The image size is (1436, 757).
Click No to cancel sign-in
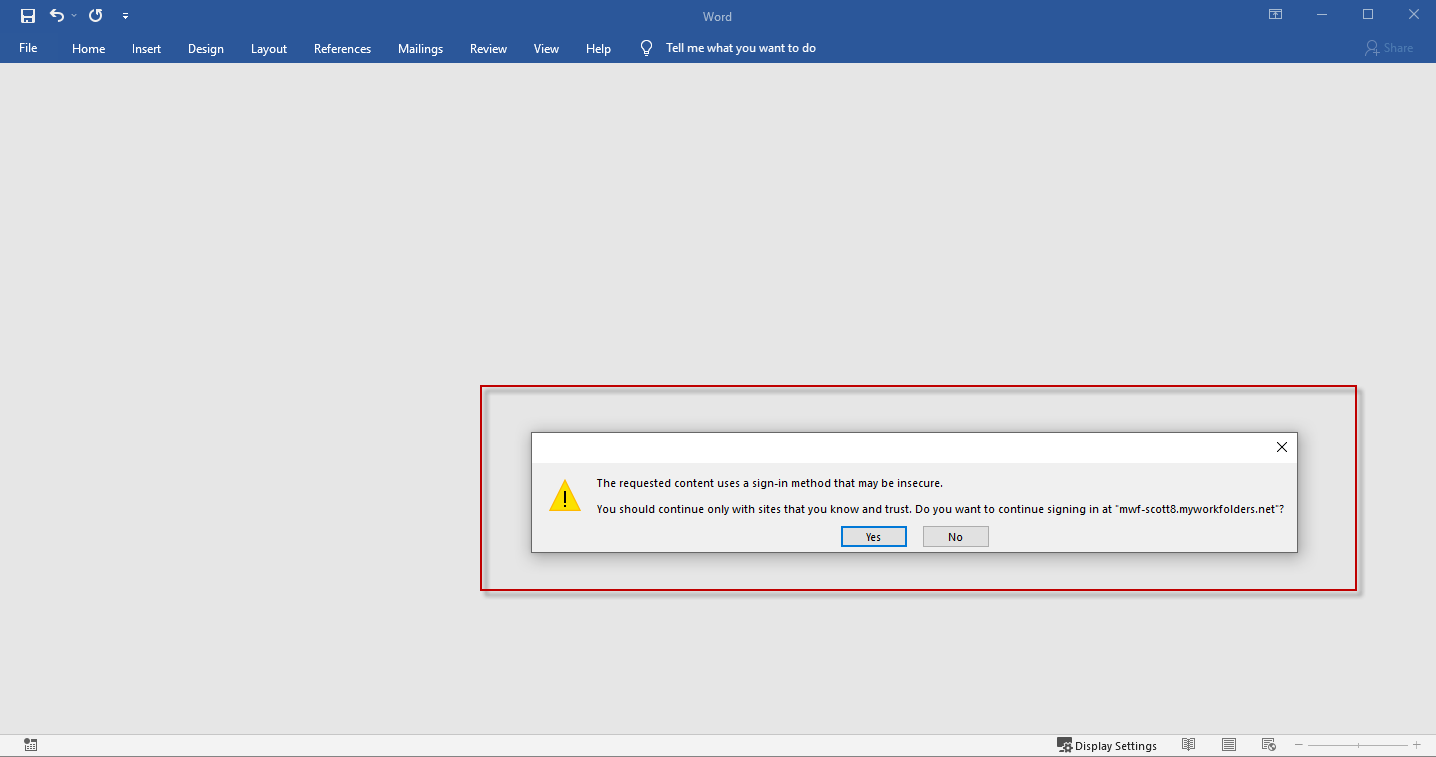click(x=955, y=537)
